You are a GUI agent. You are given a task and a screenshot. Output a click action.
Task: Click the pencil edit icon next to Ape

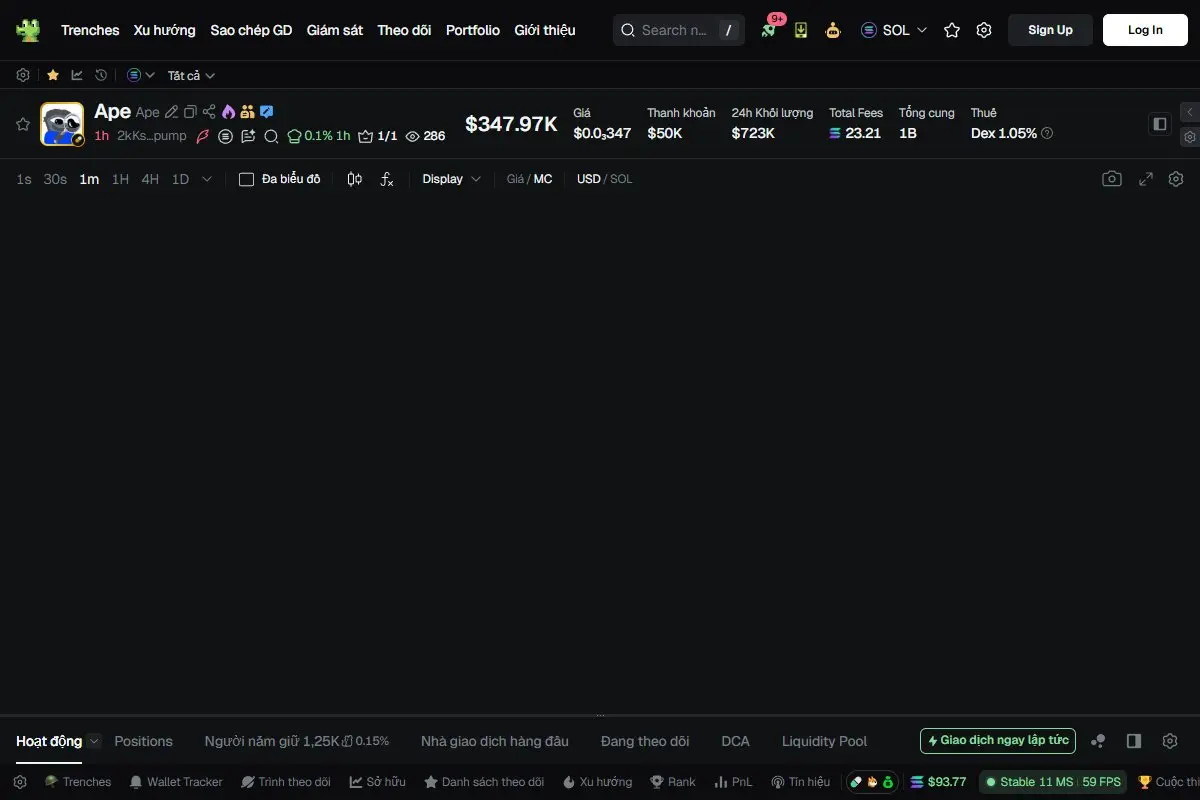171,112
